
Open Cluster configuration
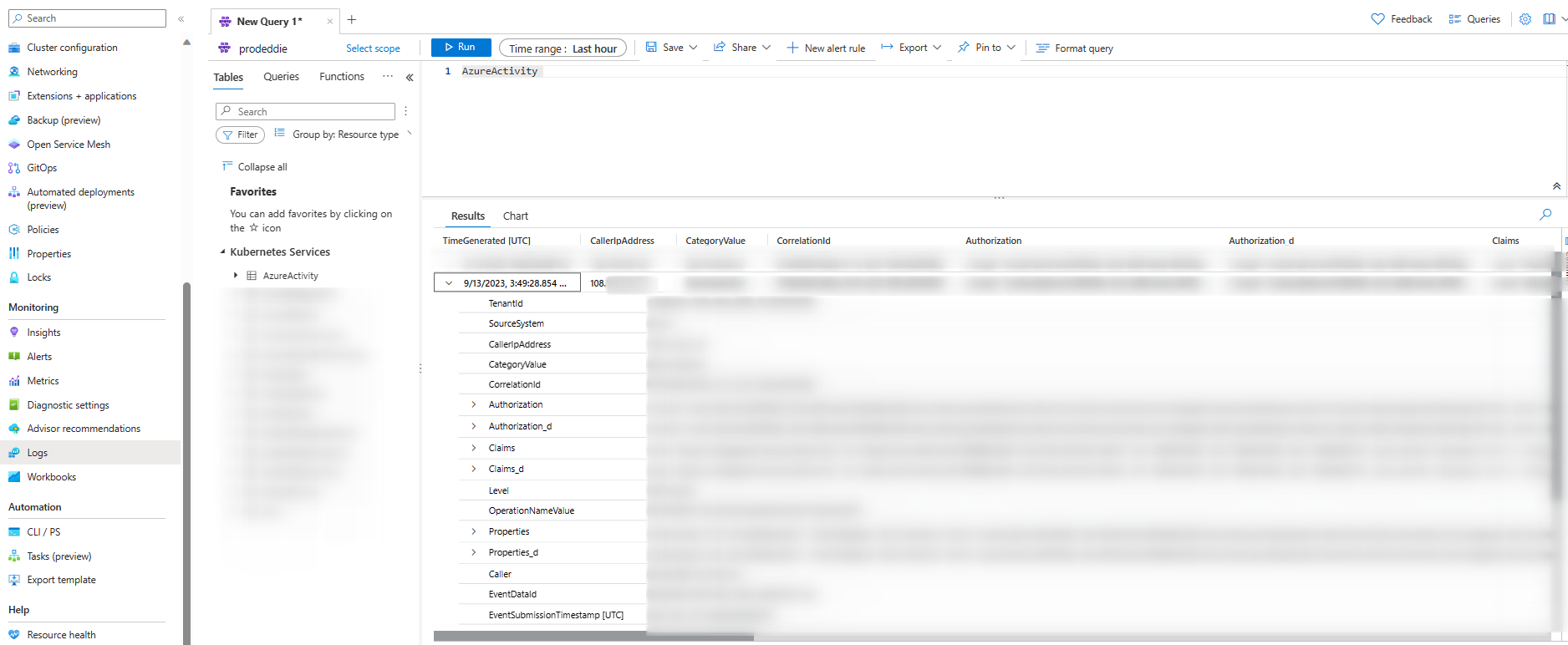[72, 48]
